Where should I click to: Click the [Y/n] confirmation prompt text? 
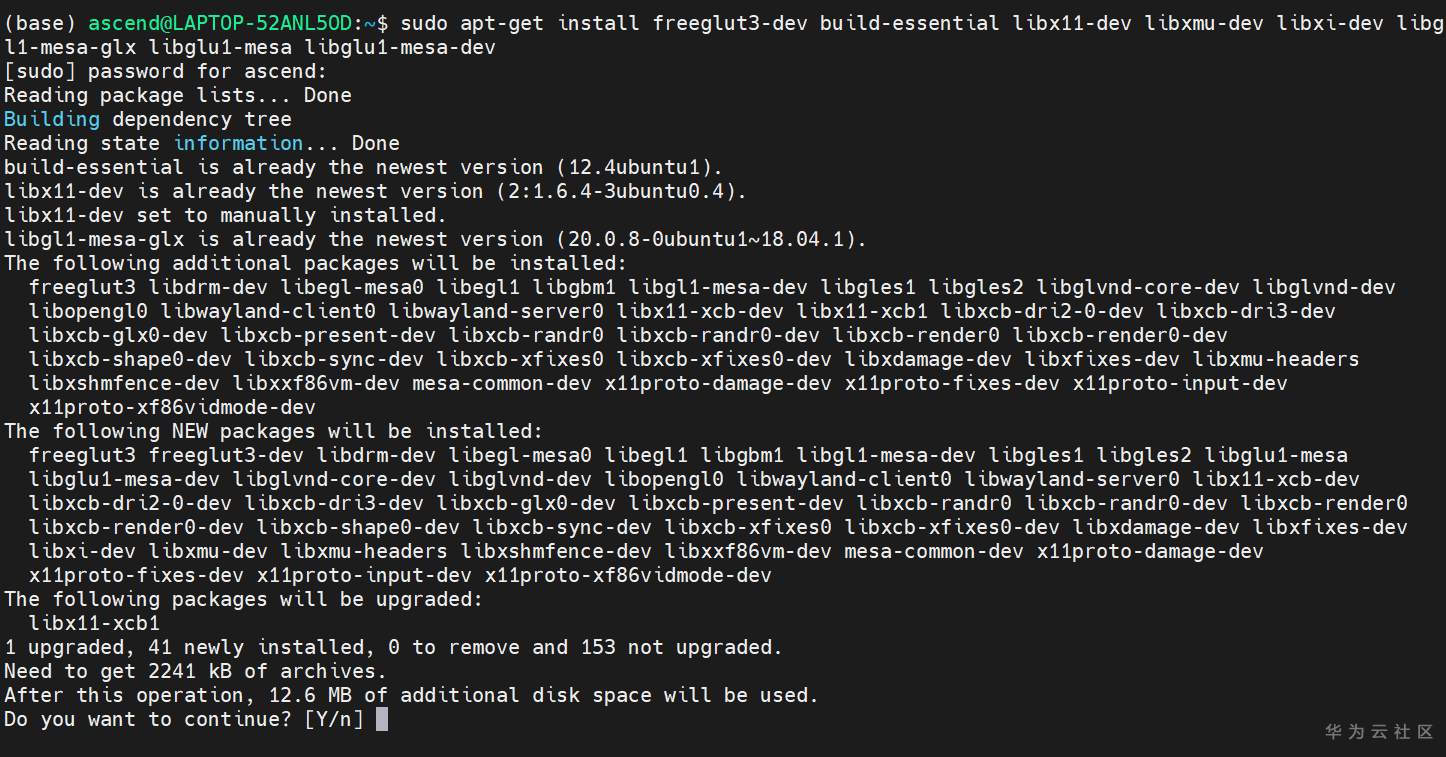pos(334,719)
